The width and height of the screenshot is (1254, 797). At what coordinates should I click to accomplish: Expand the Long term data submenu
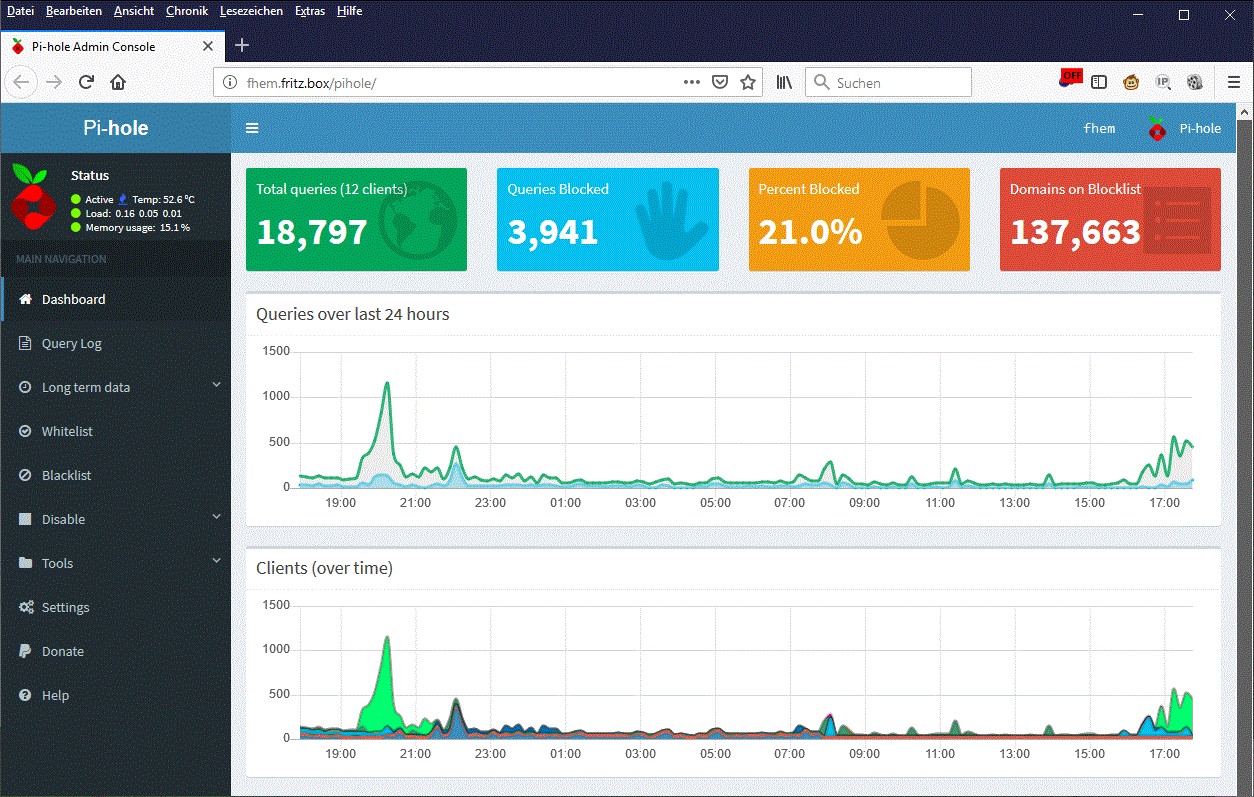tap(116, 387)
